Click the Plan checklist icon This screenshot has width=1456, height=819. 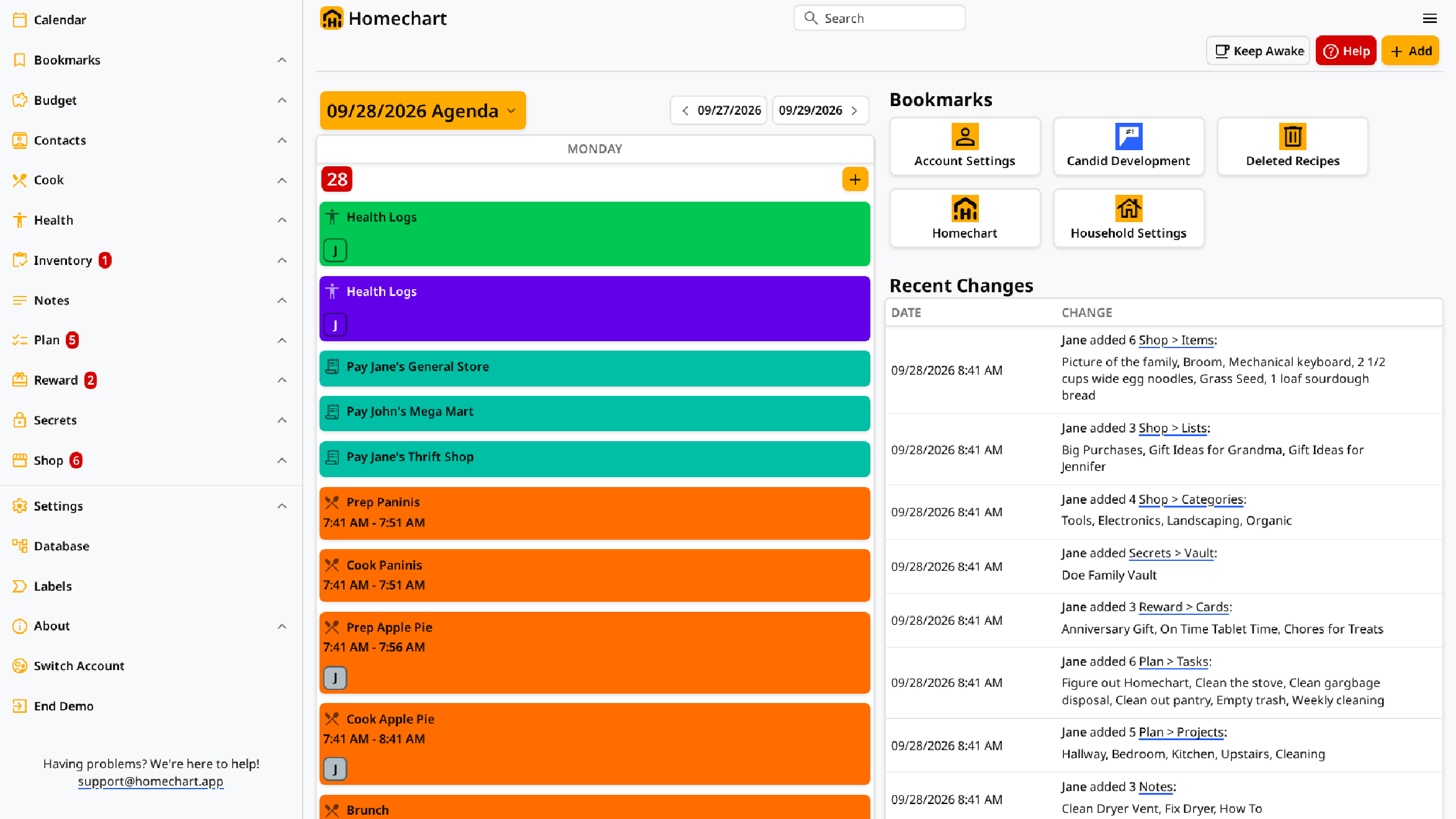[x=20, y=340]
